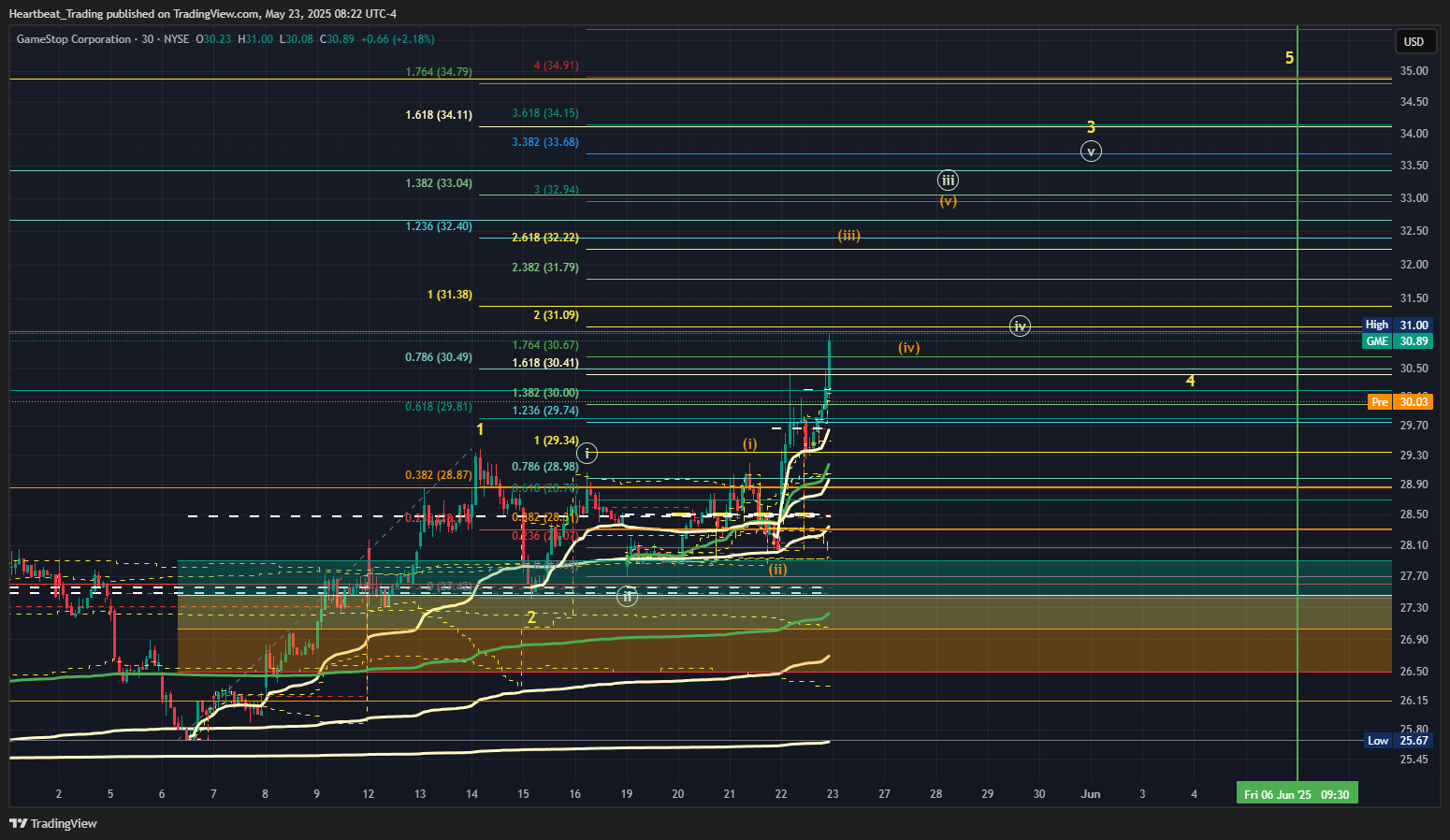Click the orange (v) wave label
Image resolution: width=1450 pixels, height=840 pixels.
tap(948, 200)
